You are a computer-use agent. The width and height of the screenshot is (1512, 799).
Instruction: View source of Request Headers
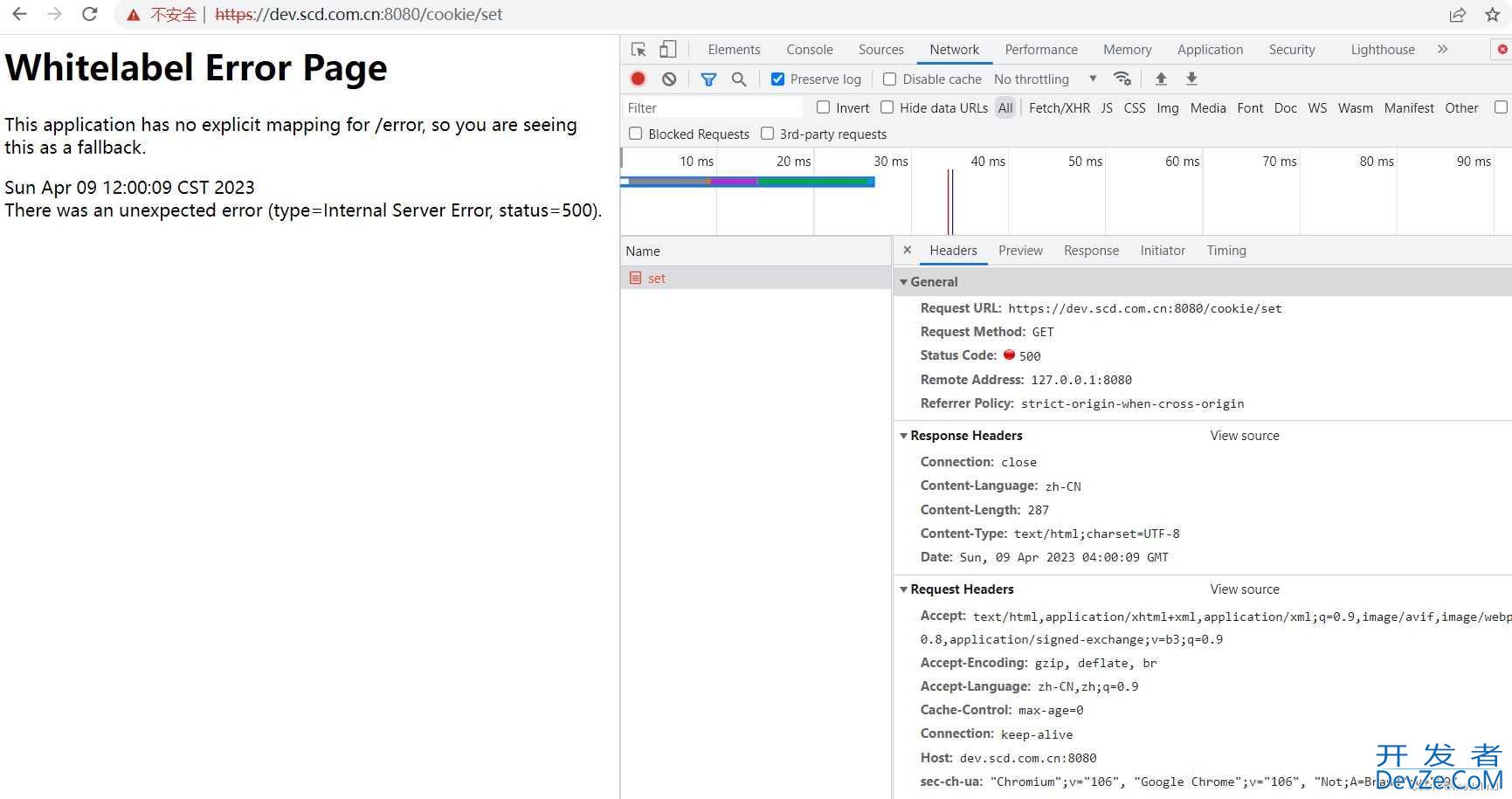pyautogui.click(x=1245, y=589)
